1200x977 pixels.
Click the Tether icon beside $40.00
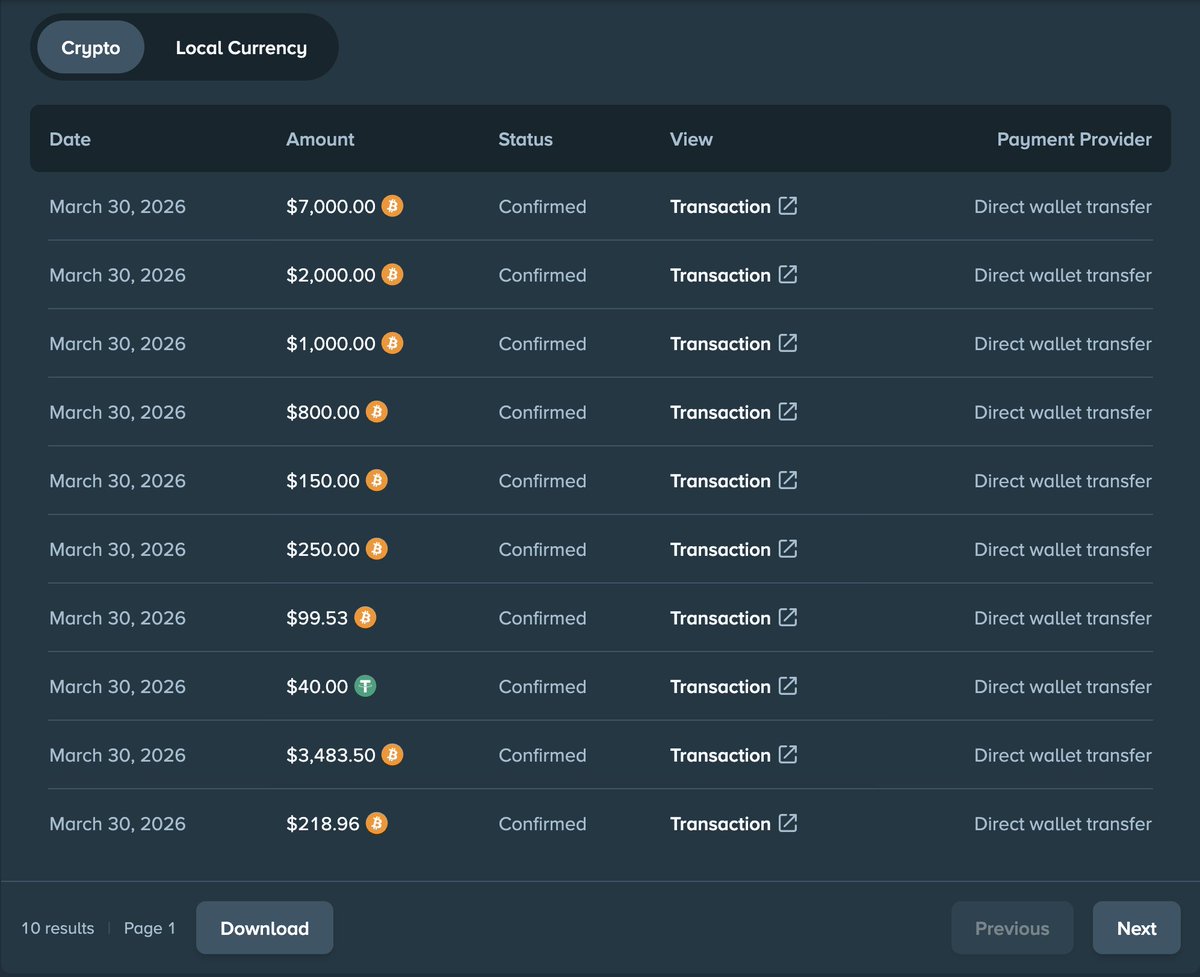[x=366, y=686]
